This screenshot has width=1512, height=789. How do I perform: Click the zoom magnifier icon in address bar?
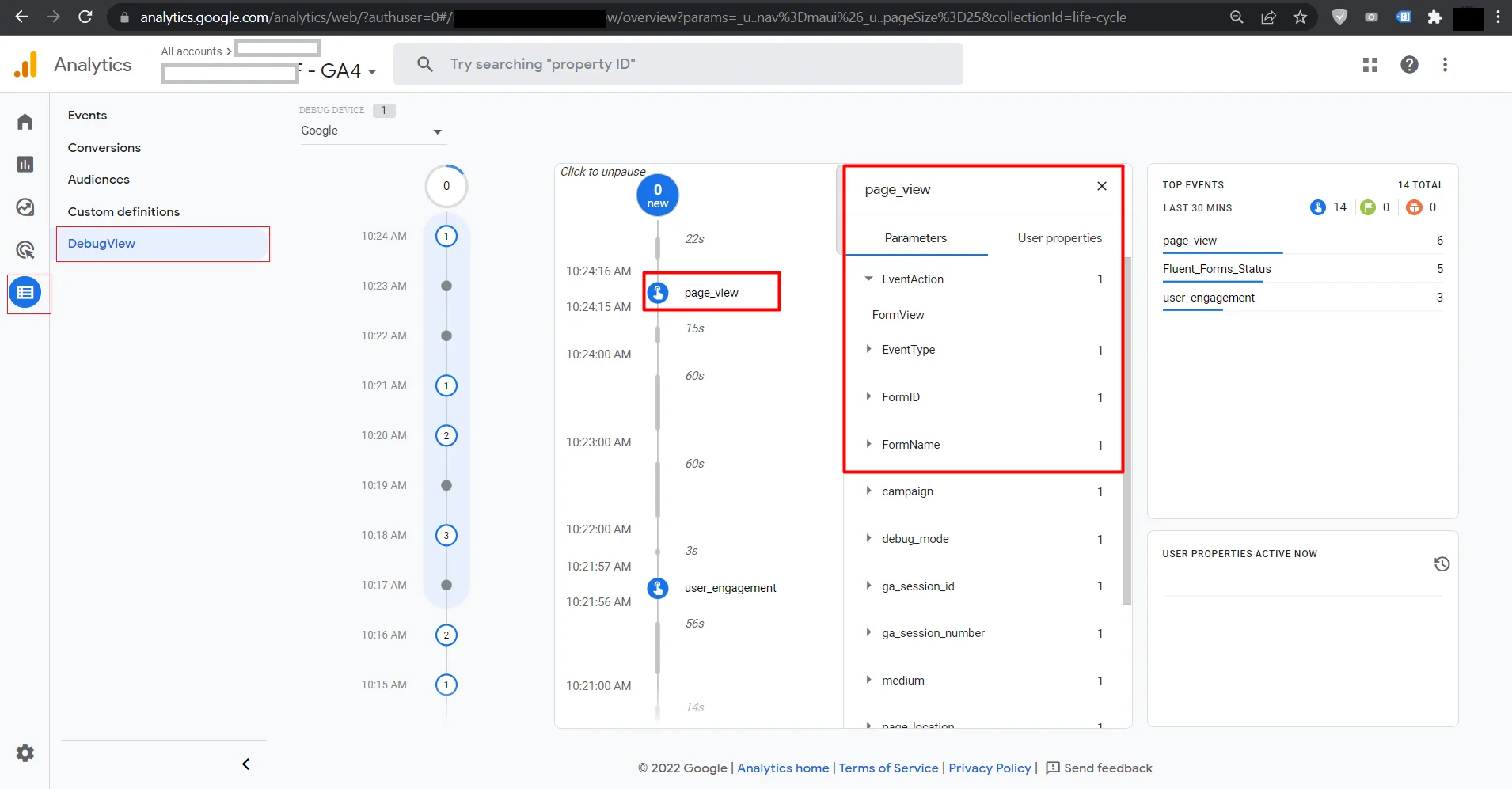(x=1237, y=17)
